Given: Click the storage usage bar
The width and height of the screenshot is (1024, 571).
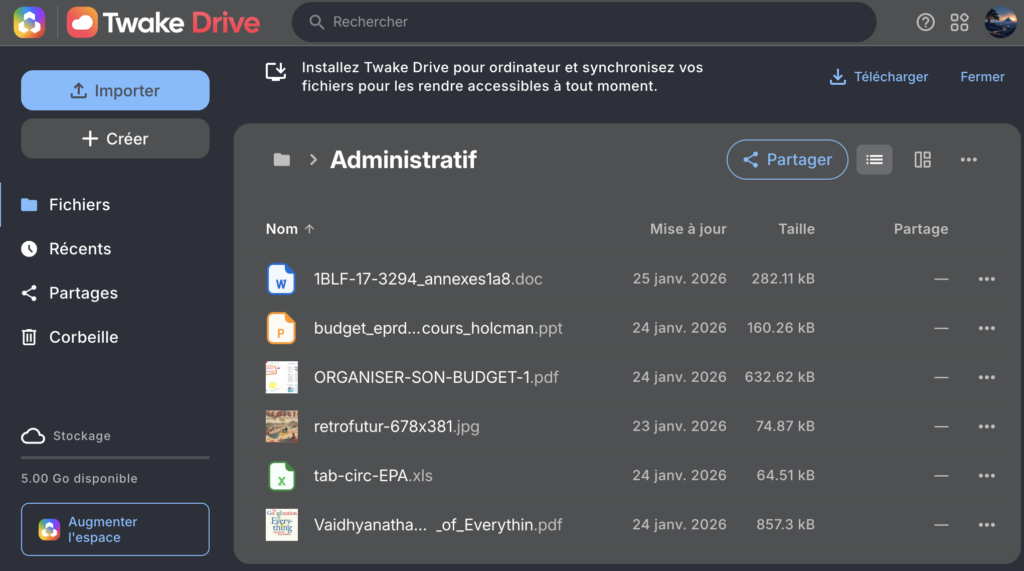Looking at the screenshot, I should (115, 457).
